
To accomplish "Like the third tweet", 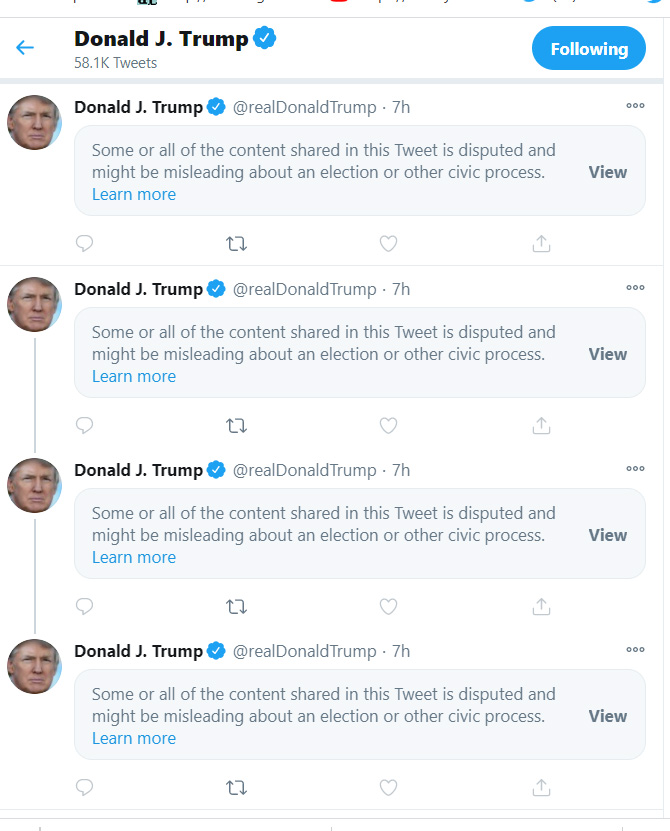I will coord(389,606).
